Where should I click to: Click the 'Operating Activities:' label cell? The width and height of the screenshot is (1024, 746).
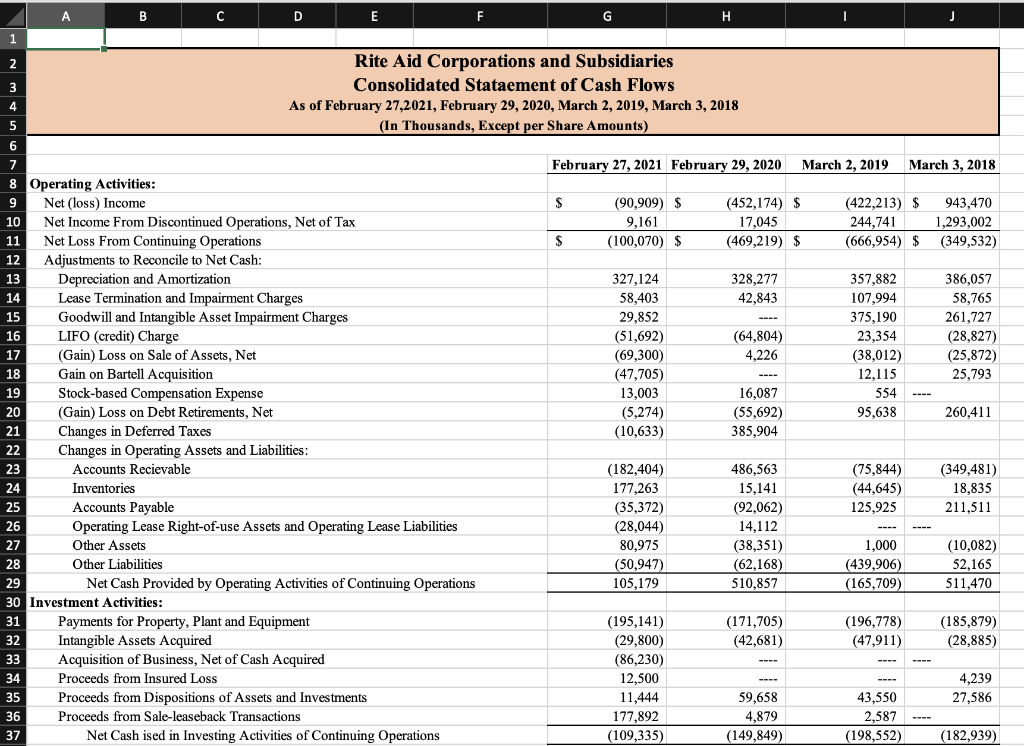click(88, 184)
